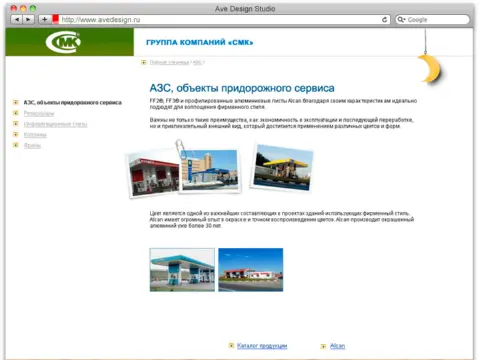The height and width of the screenshot is (360, 480).
Task: Click the plus add-bookmark button
Action: pos(44,20)
